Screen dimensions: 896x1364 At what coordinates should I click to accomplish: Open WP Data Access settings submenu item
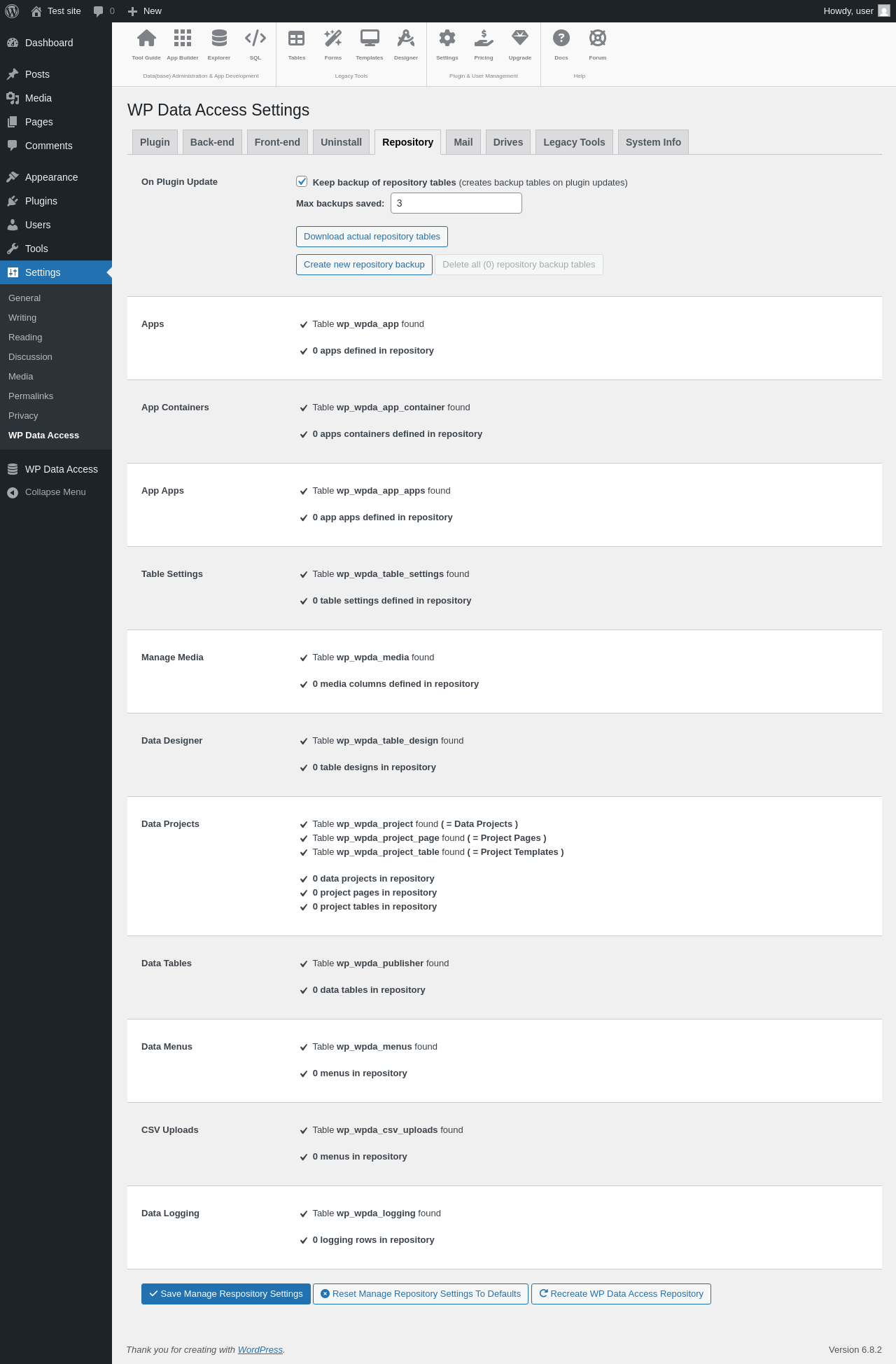point(56,436)
